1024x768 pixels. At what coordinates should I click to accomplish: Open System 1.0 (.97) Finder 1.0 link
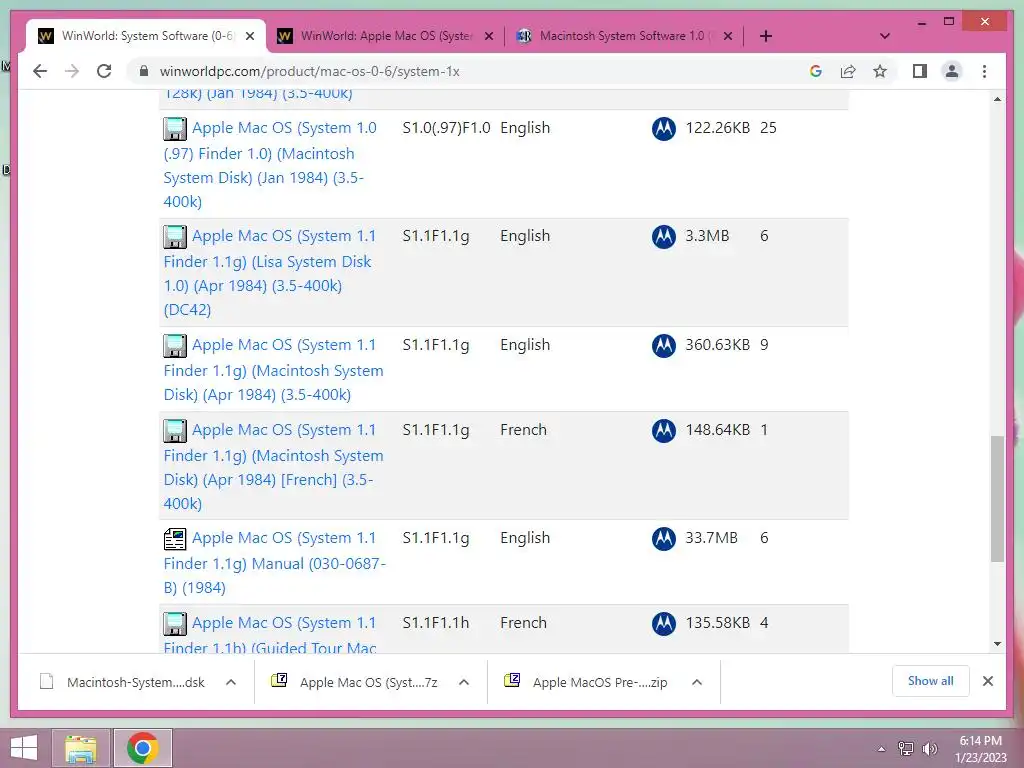pyautogui.click(x=270, y=165)
